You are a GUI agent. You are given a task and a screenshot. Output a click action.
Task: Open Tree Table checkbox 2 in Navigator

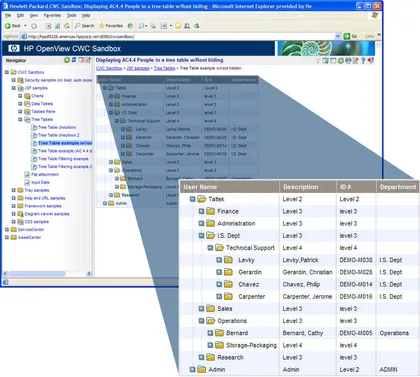59,135
